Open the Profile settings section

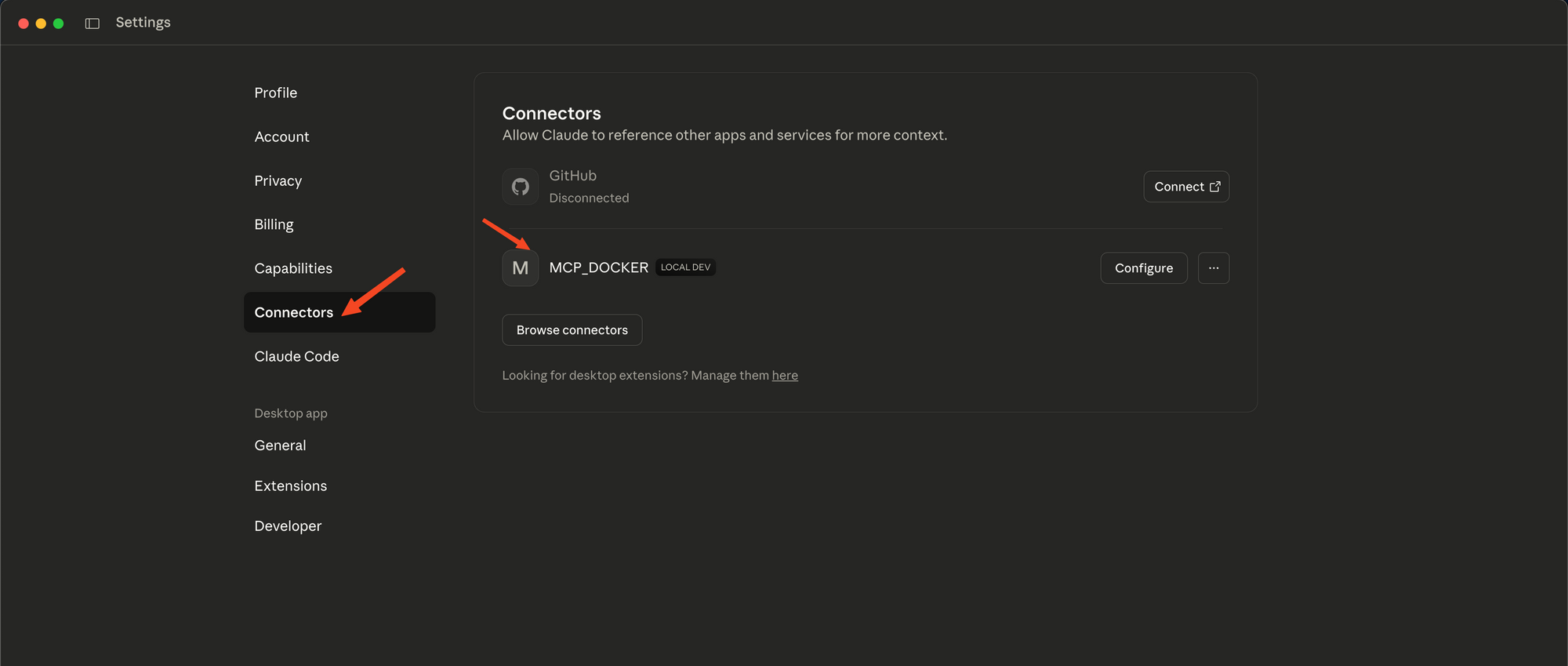tap(276, 93)
